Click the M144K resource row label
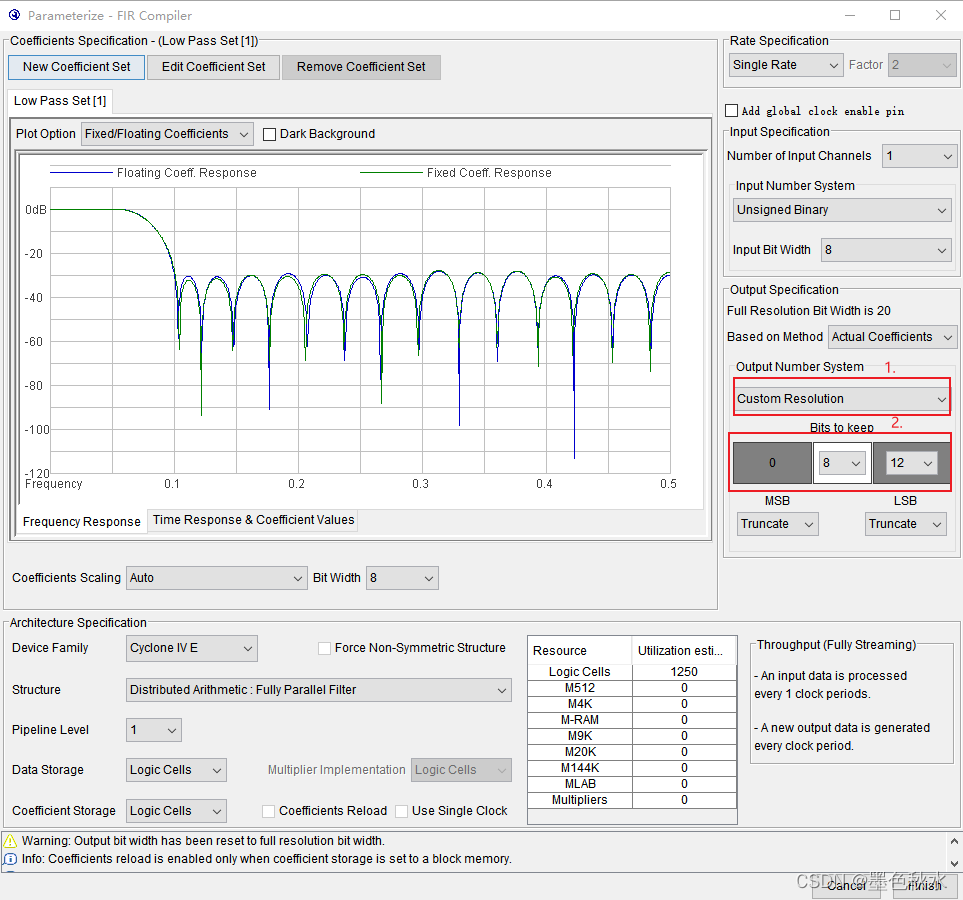Viewport: 963px width, 900px height. (580, 768)
